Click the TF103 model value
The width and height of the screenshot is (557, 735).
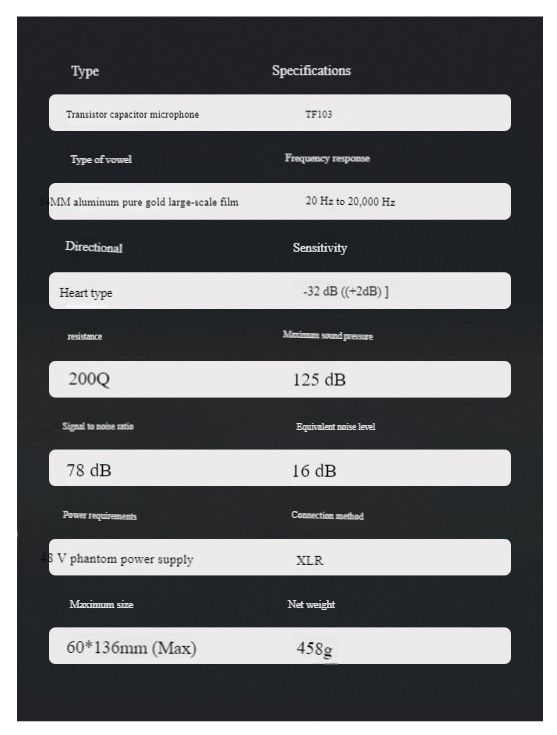tap(318, 114)
